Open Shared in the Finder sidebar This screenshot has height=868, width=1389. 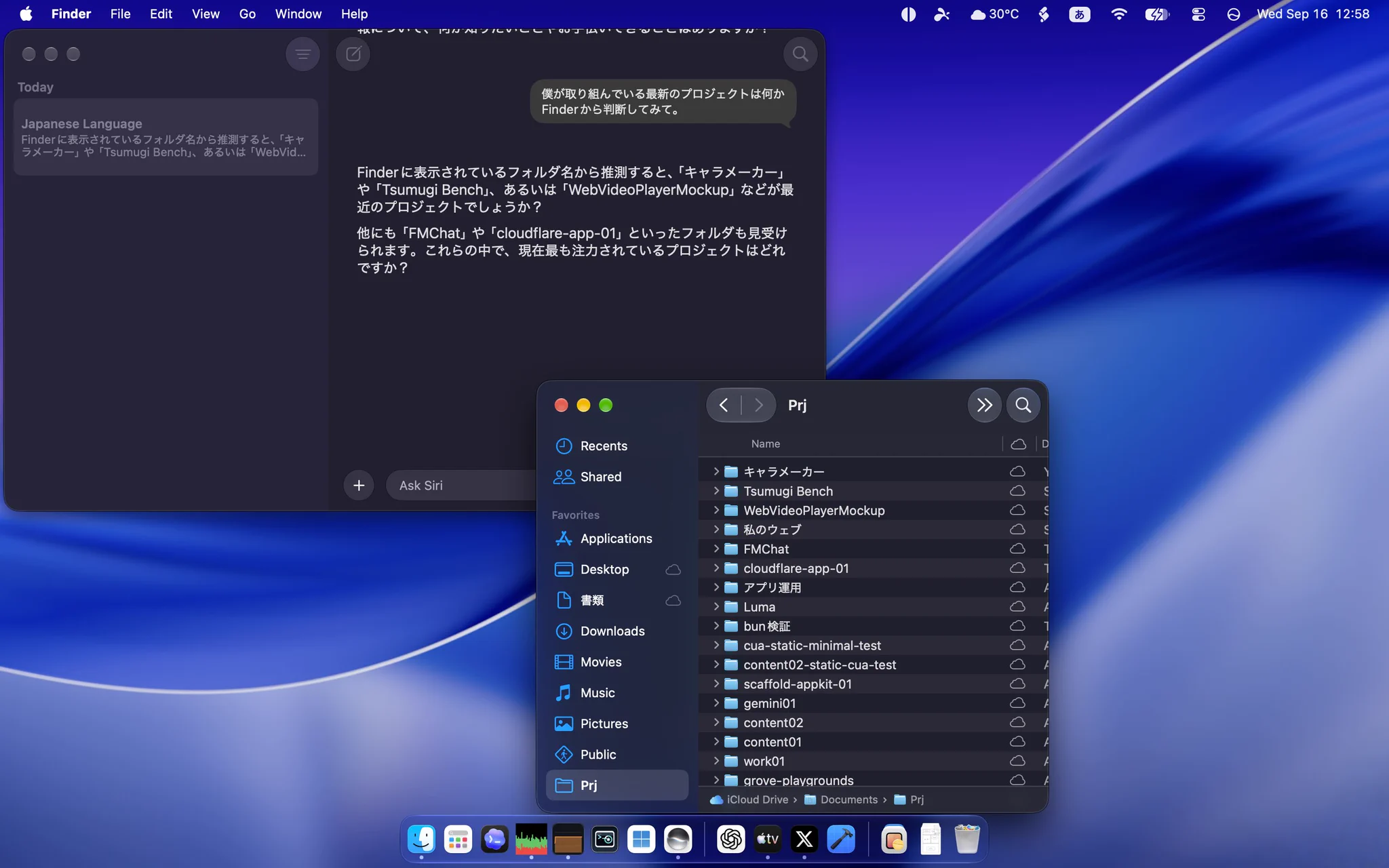pos(617,477)
